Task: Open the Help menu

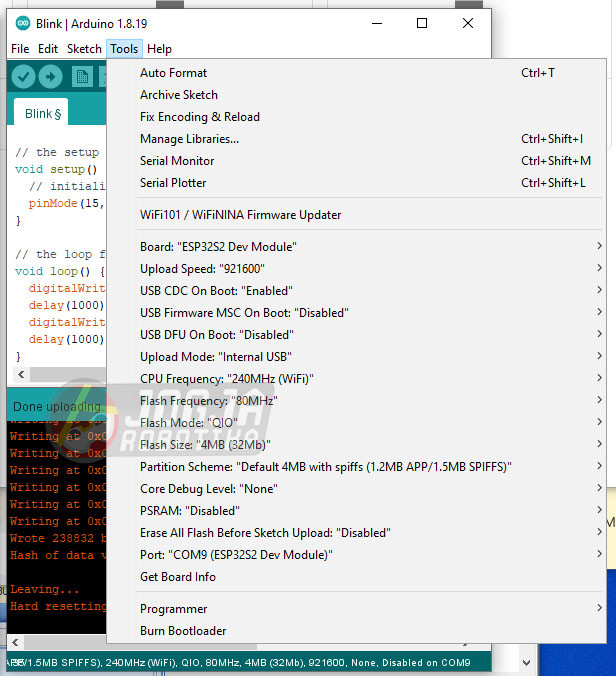Action: coord(159,49)
